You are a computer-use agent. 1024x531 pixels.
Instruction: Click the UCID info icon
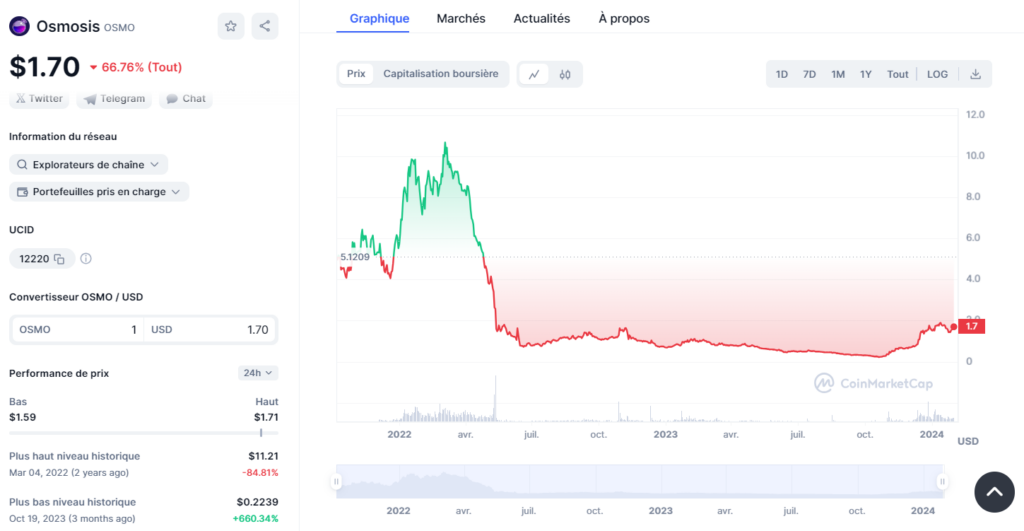coord(86,259)
